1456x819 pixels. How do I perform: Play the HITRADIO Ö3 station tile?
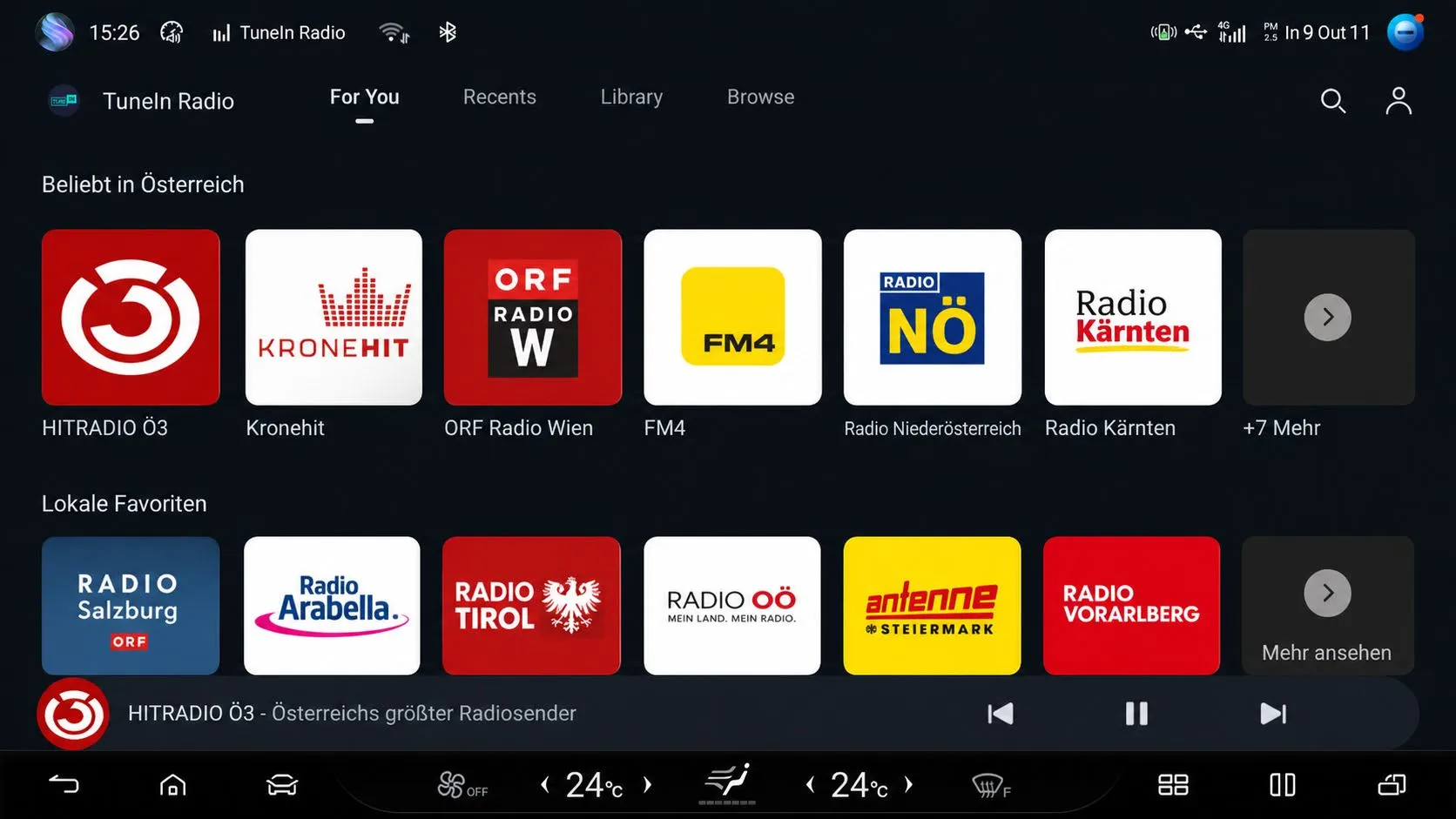point(131,317)
